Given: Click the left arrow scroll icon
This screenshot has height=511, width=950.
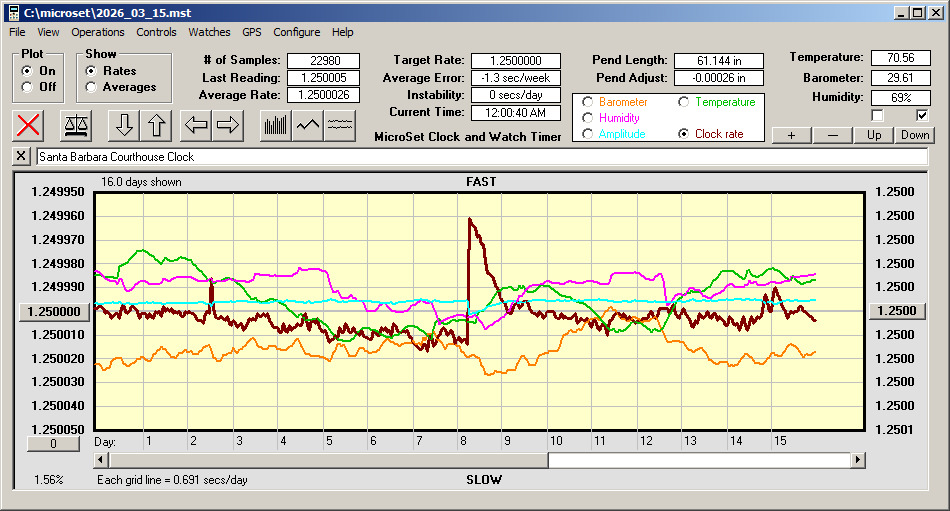Looking at the screenshot, I should point(196,125).
